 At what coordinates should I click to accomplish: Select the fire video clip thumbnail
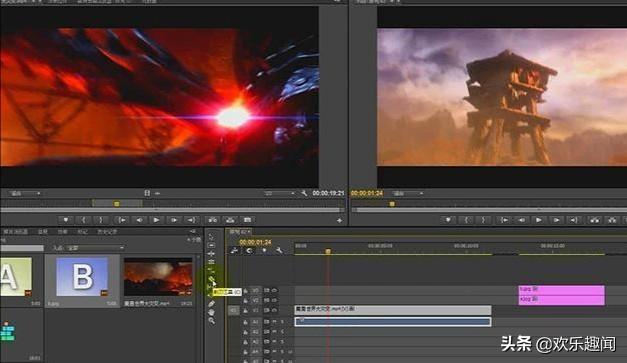158,277
